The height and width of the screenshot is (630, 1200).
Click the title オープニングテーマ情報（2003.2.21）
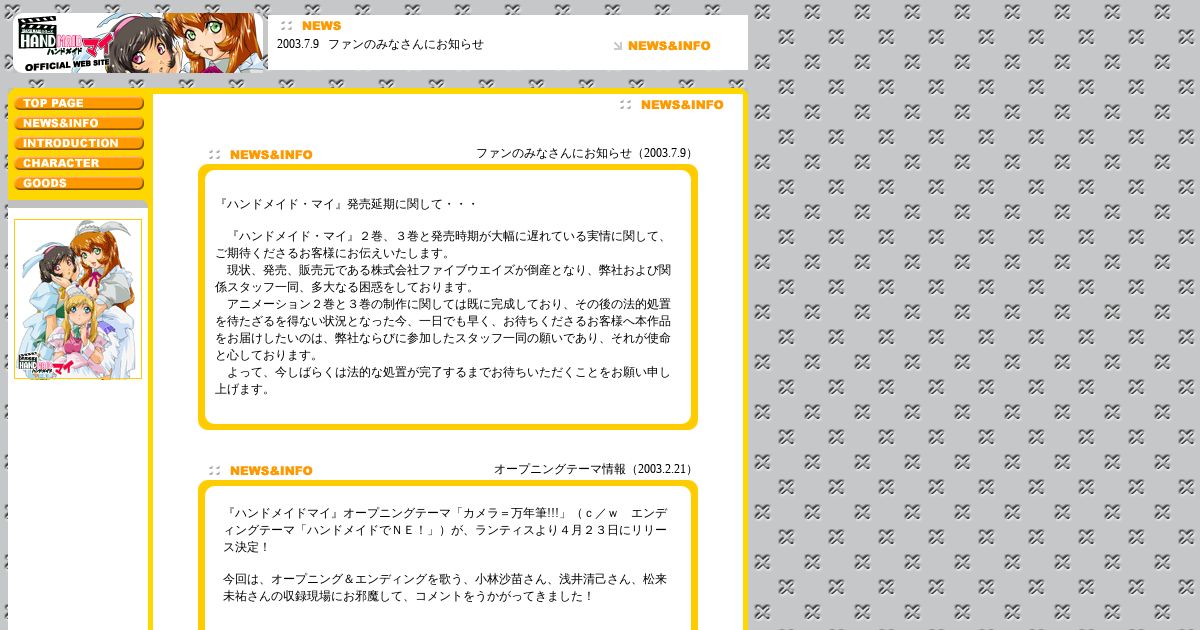595,469
